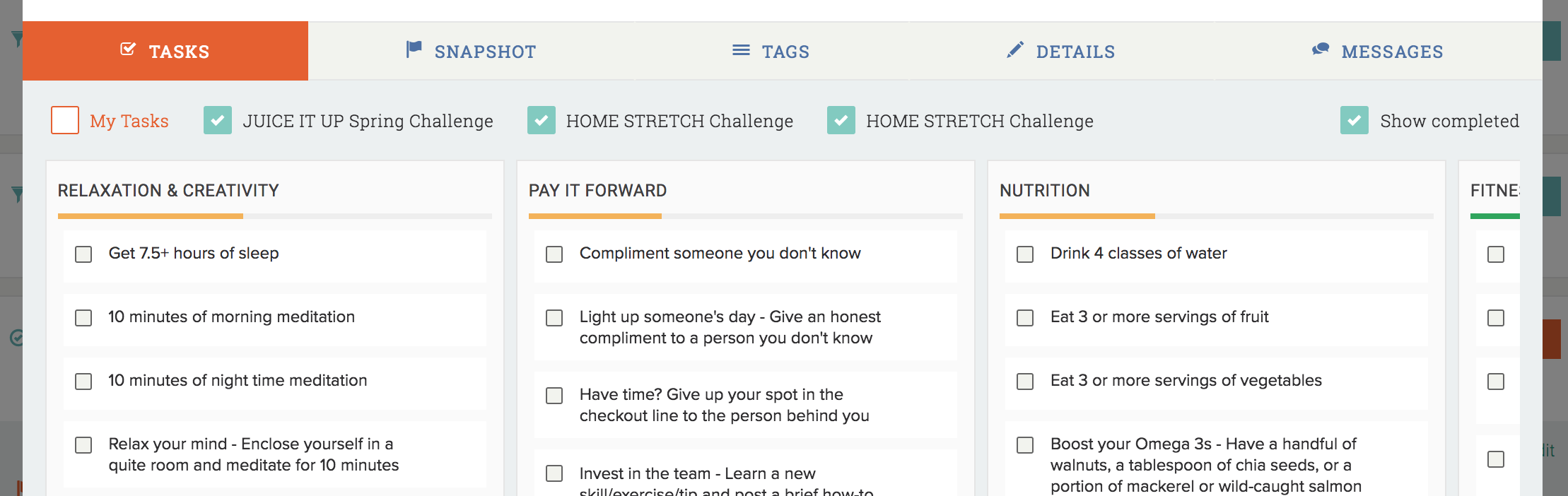This screenshot has width=1568, height=496.
Task: Click the Relaxation & Creativity progress bar
Action: [274, 216]
